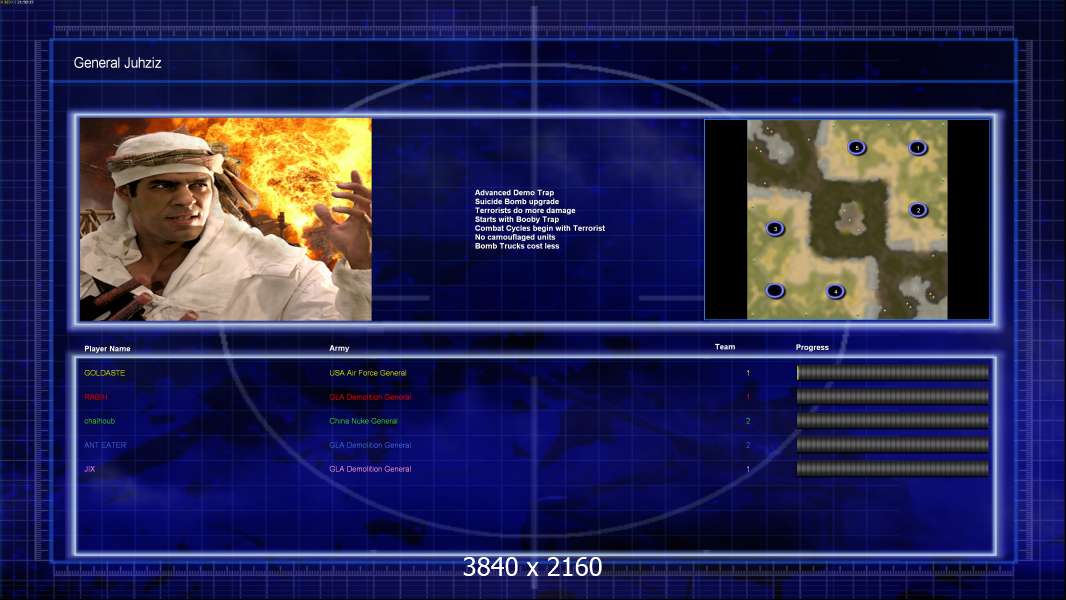Select player name ANT EATER
The height and width of the screenshot is (600, 1066).
105,445
